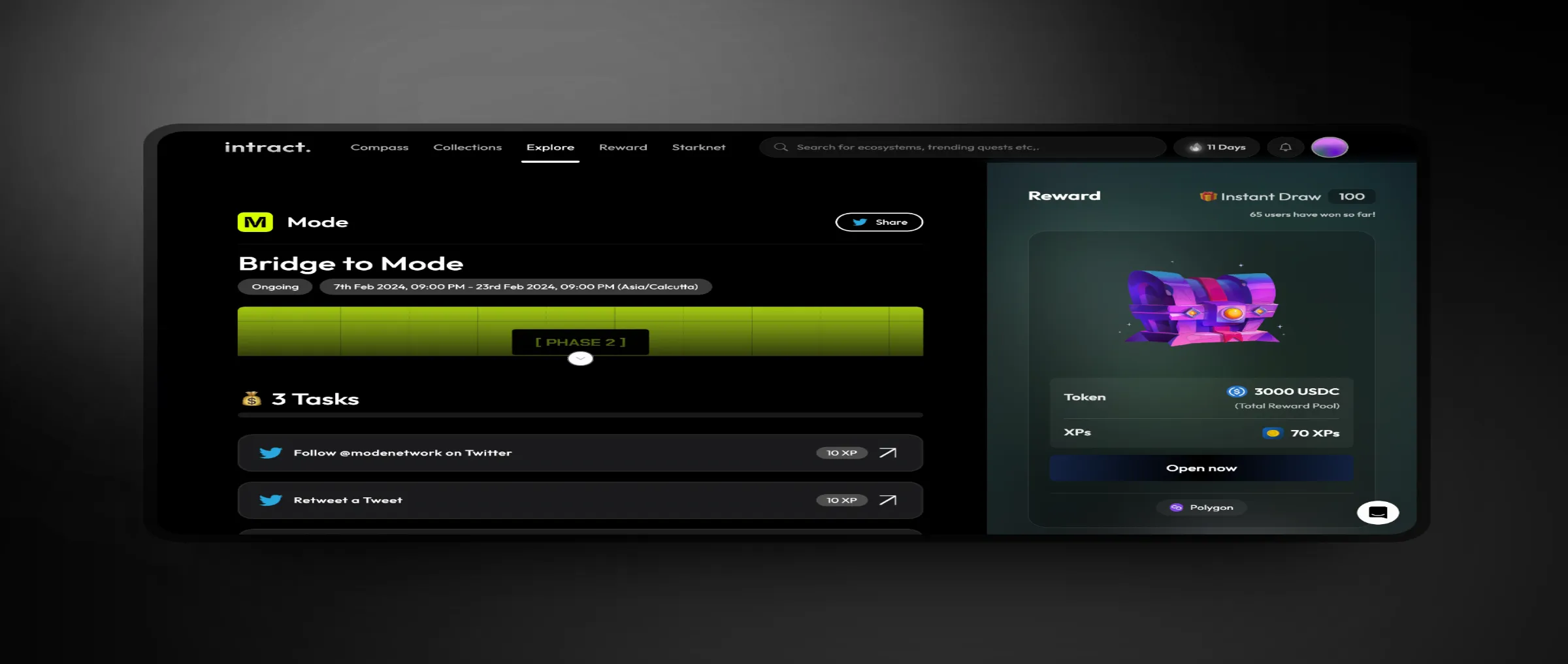Image resolution: width=1568 pixels, height=664 pixels.
Task: Click the Mode project logo
Action: tap(255, 222)
